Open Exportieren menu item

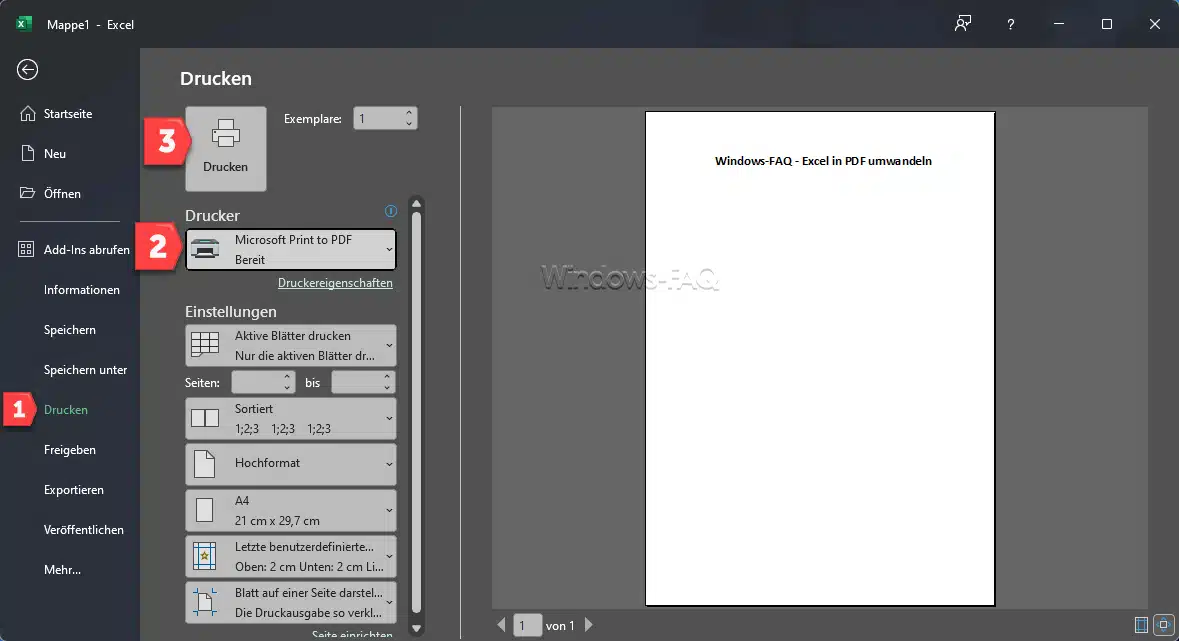pyautogui.click(x=73, y=490)
